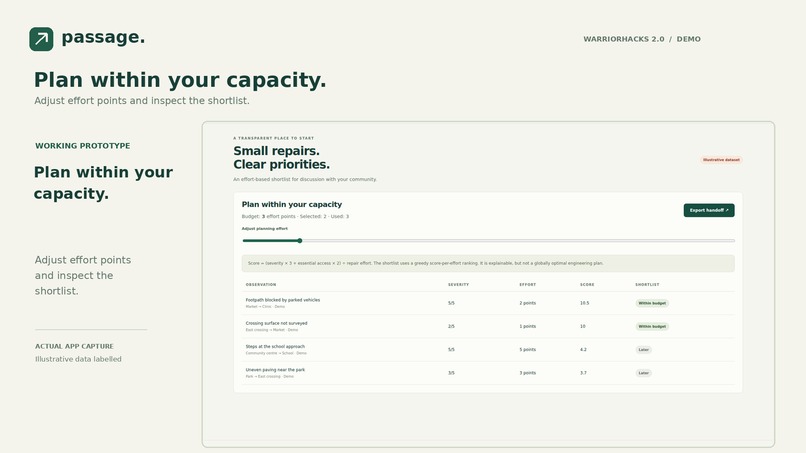806x453 pixels.
Task: Select the Crossing surface not surveyed row
Action: pos(488,327)
